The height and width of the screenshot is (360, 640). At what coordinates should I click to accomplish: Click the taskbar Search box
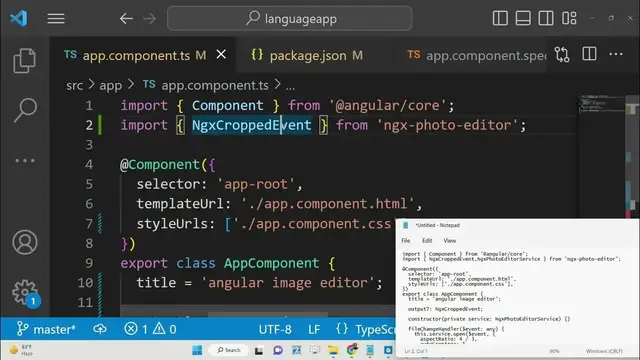(x=229, y=350)
